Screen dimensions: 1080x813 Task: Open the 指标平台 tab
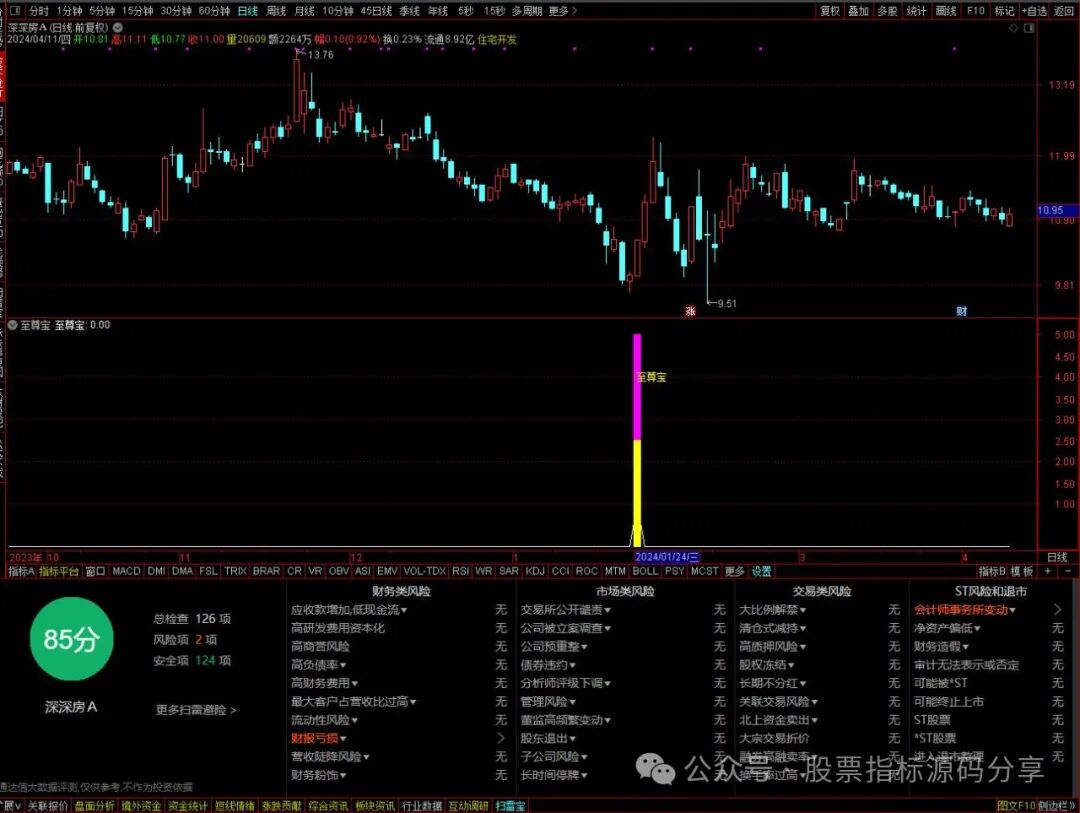59,571
